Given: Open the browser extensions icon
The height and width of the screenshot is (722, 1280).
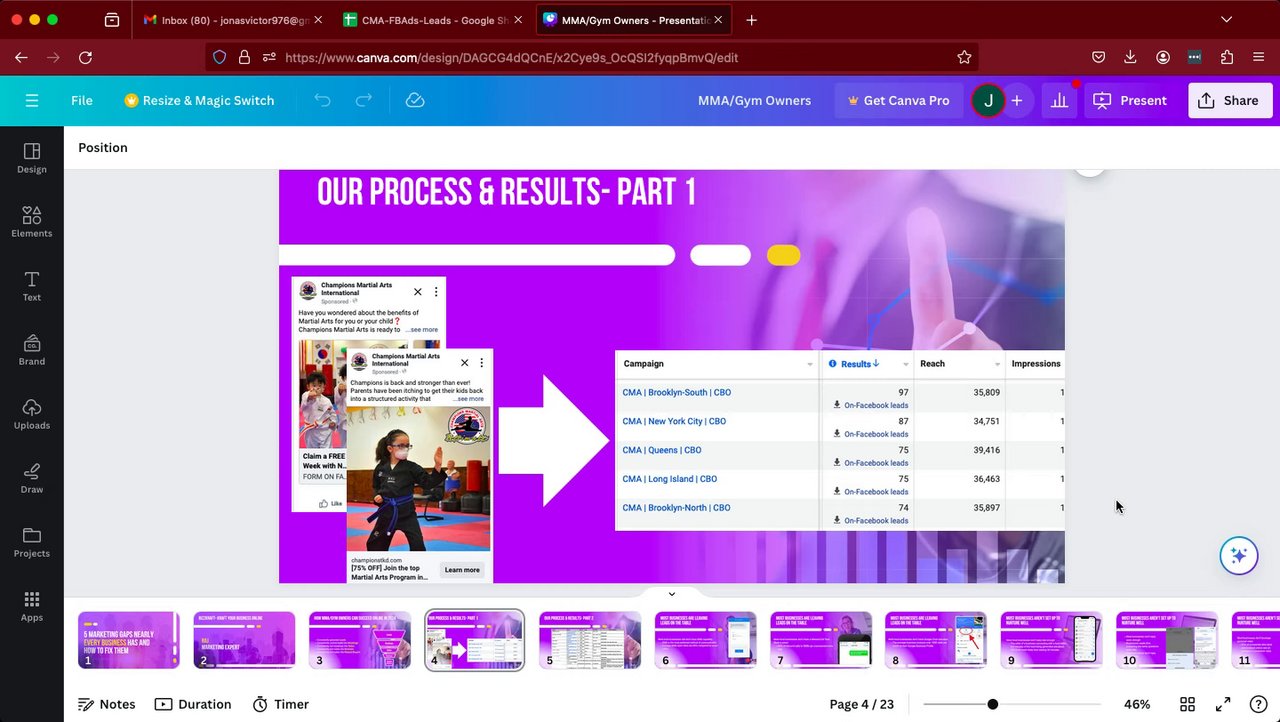Looking at the screenshot, I should [1227, 58].
